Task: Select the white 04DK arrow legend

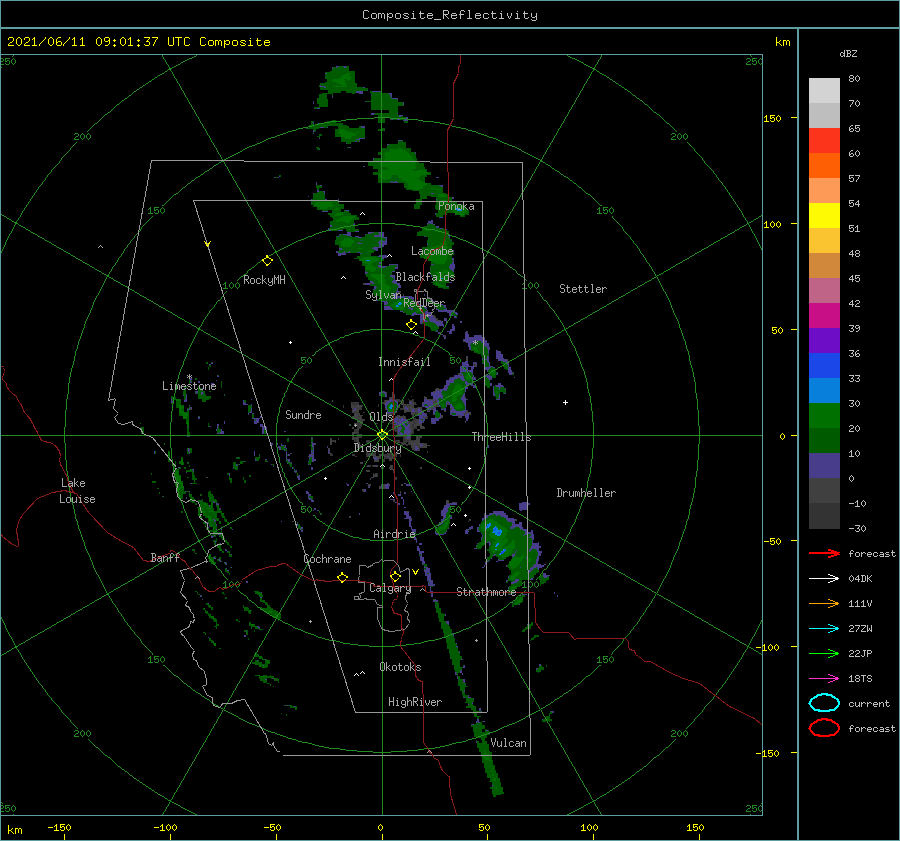Action: (x=824, y=579)
